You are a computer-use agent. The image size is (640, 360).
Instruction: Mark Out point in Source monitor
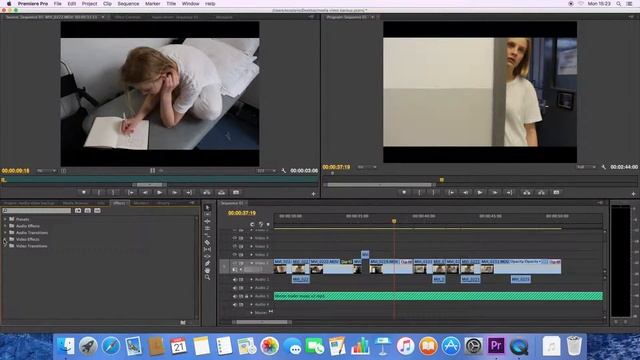pos(113,193)
